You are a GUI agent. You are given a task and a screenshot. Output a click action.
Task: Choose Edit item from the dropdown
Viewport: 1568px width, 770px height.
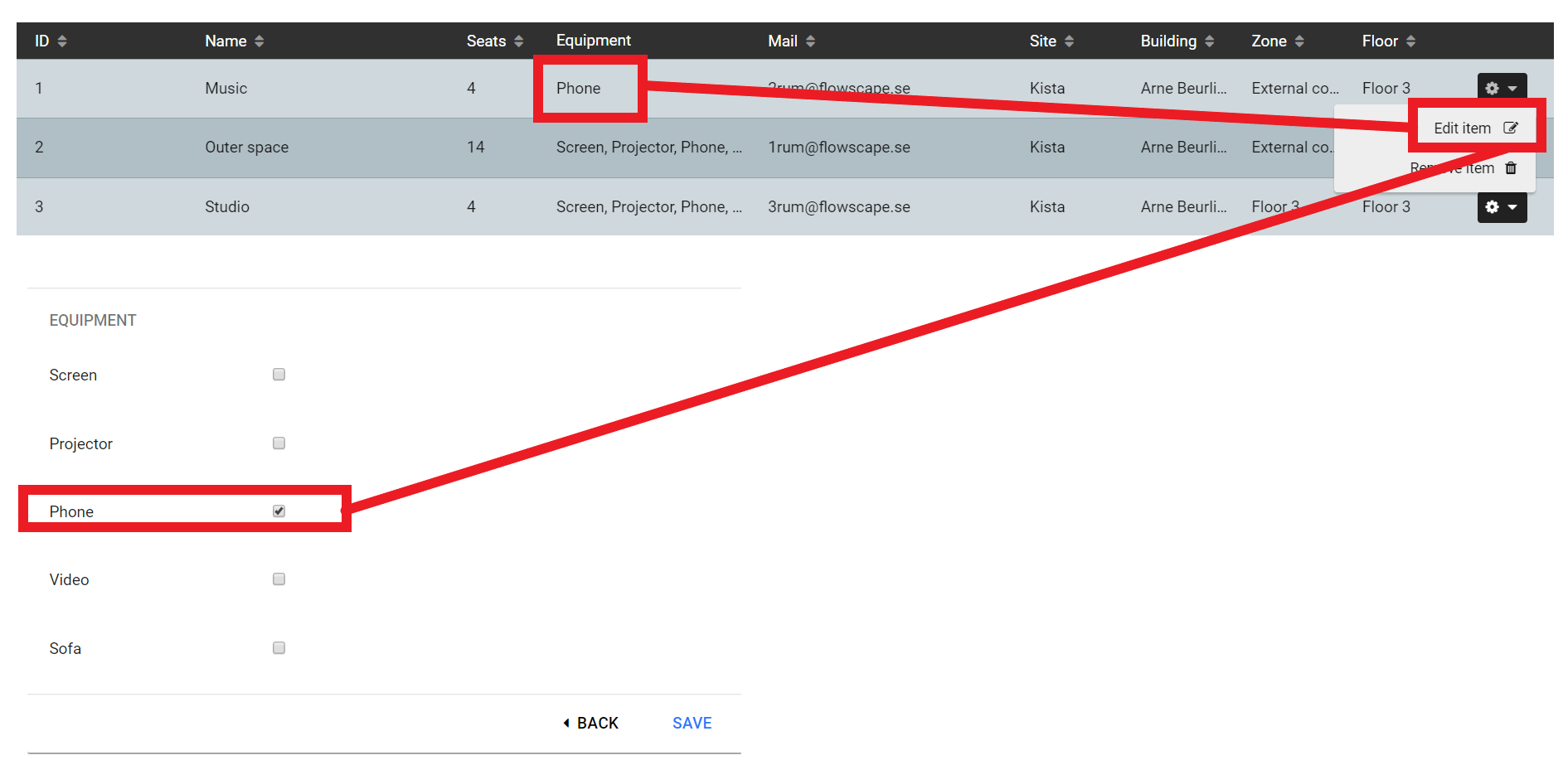click(1476, 128)
